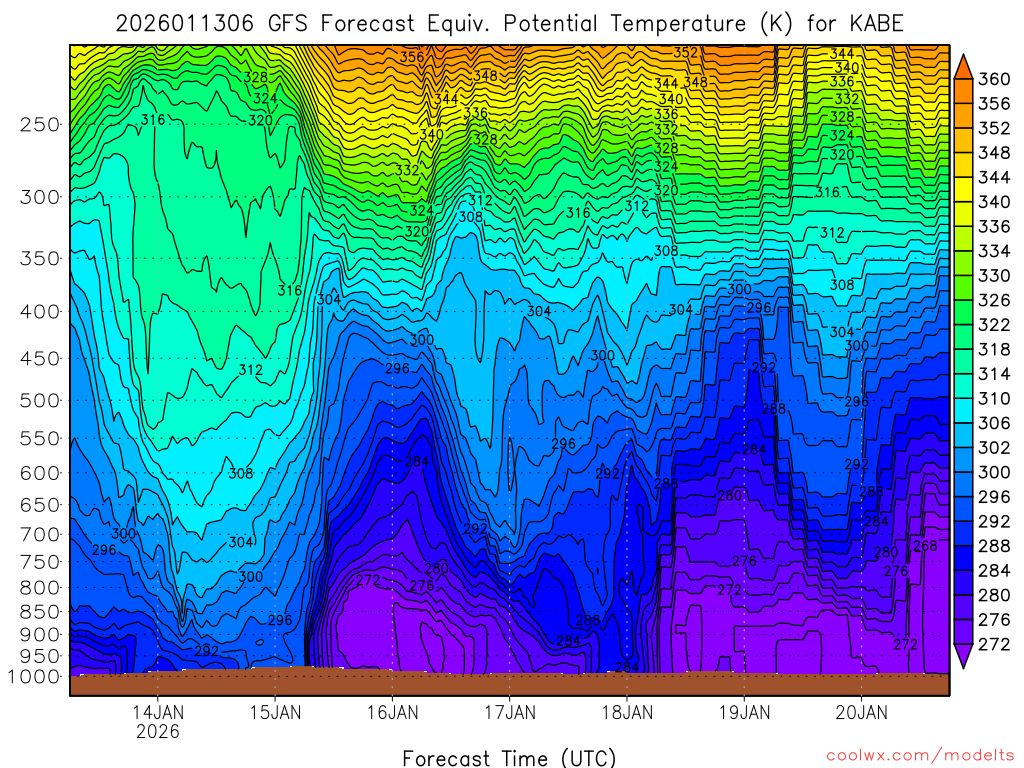The image size is (1024, 768).
Task: Select the 20JAN date label on time axis
Action: pyautogui.click(x=861, y=712)
